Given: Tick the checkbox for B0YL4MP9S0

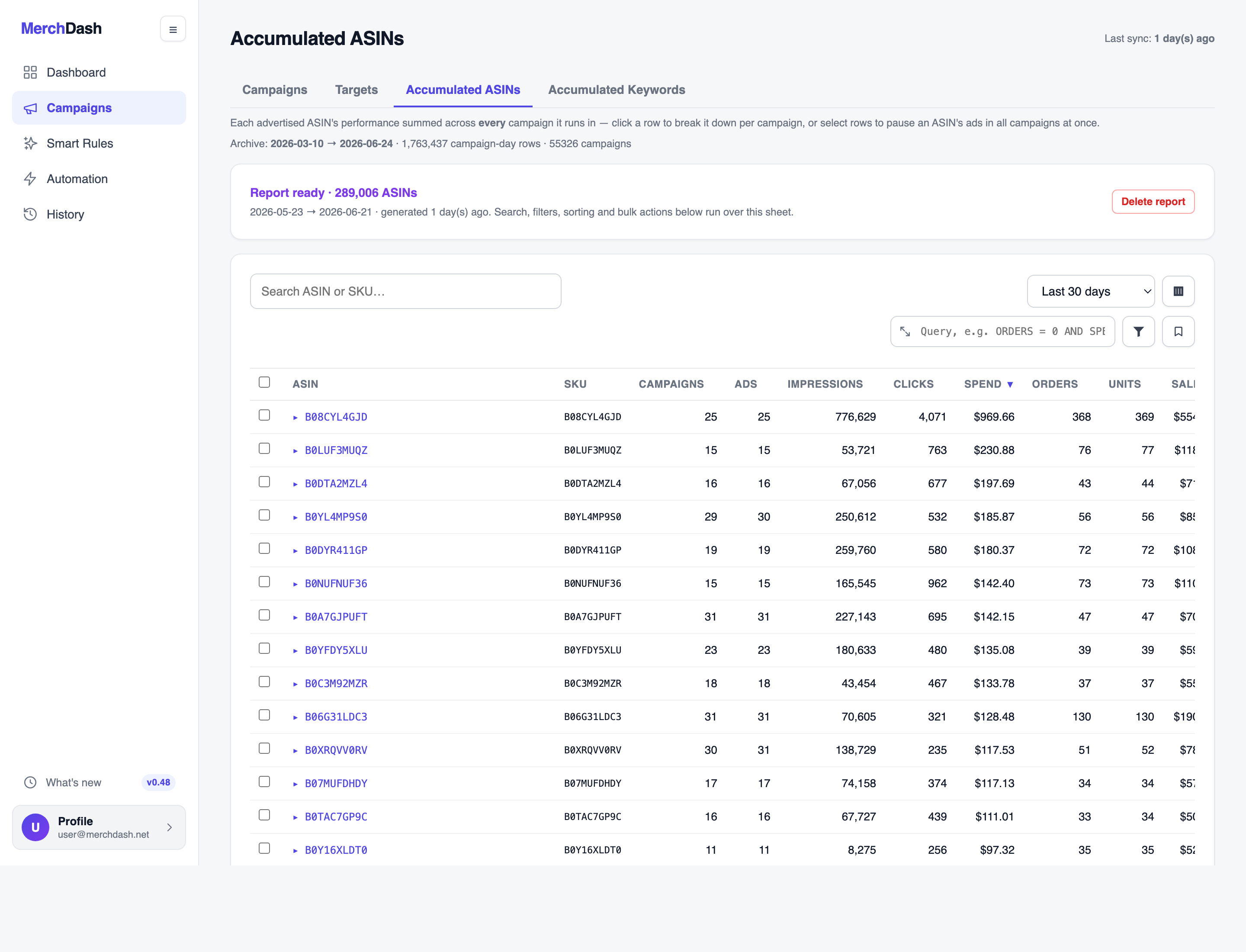Looking at the screenshot, I should click(264, 515).
